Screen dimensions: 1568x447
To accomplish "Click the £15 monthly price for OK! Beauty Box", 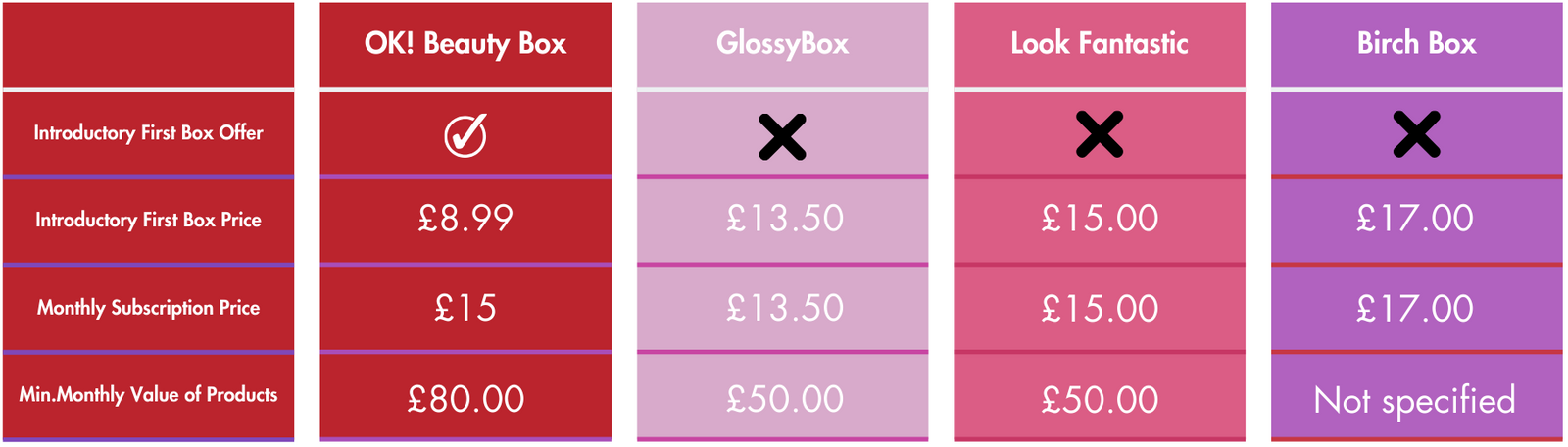I will click(x=465, y=308).
